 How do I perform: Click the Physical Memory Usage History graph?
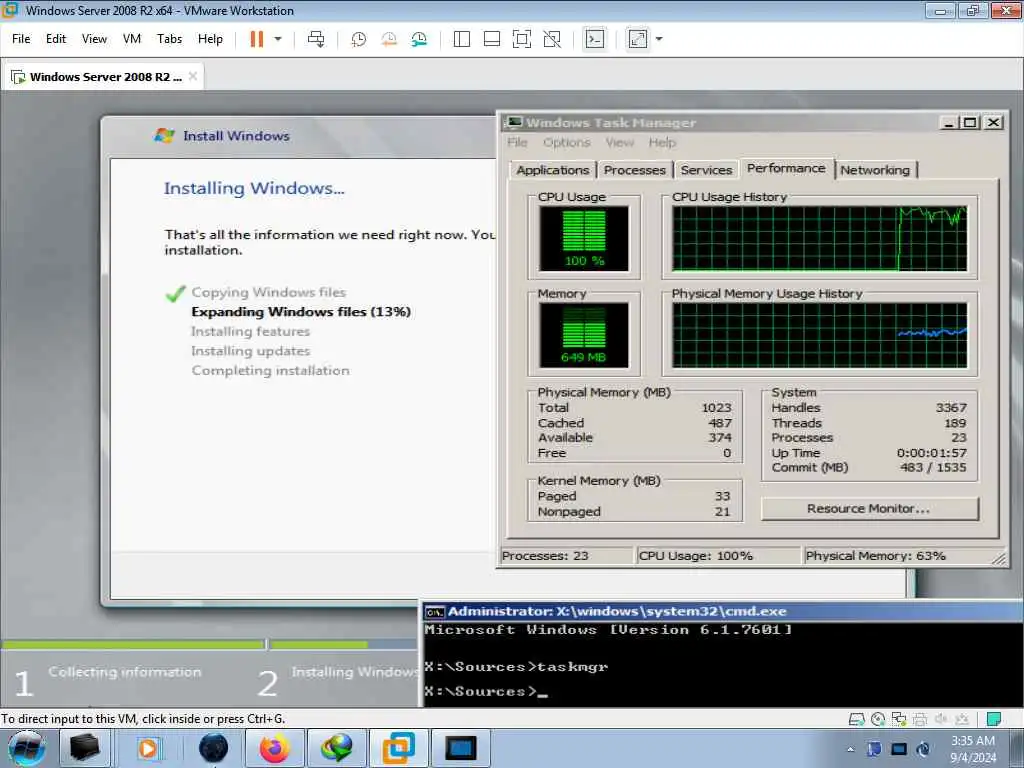tap(820, 335)
